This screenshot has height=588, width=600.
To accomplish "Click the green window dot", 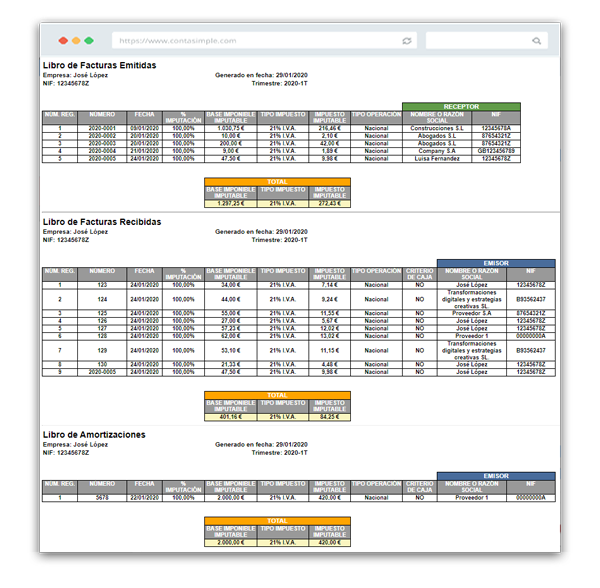I will point(89,41).
